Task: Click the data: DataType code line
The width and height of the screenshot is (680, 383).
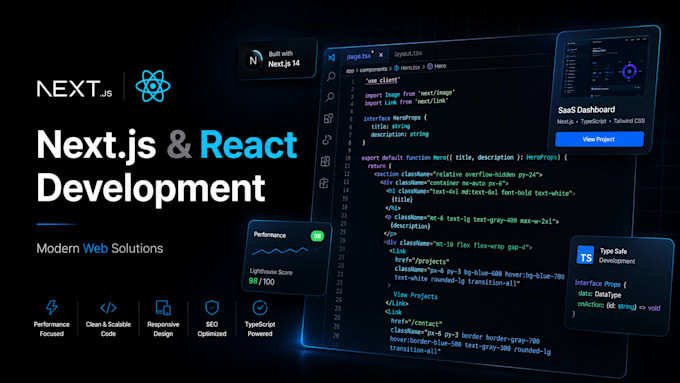Action: point(599,294)
